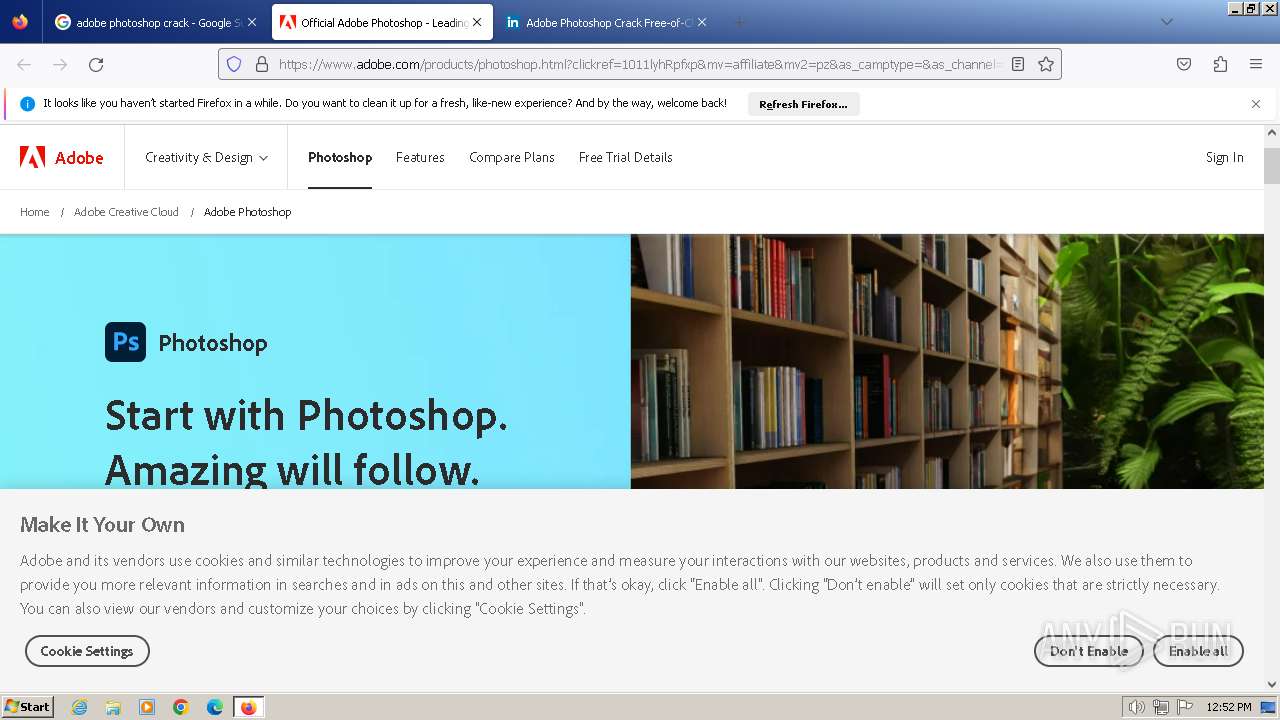Image resolution: width=1280 pixels, height=720 pixels.
Task: Open a new tab with the plus button
Action: [x=739, y=22]
